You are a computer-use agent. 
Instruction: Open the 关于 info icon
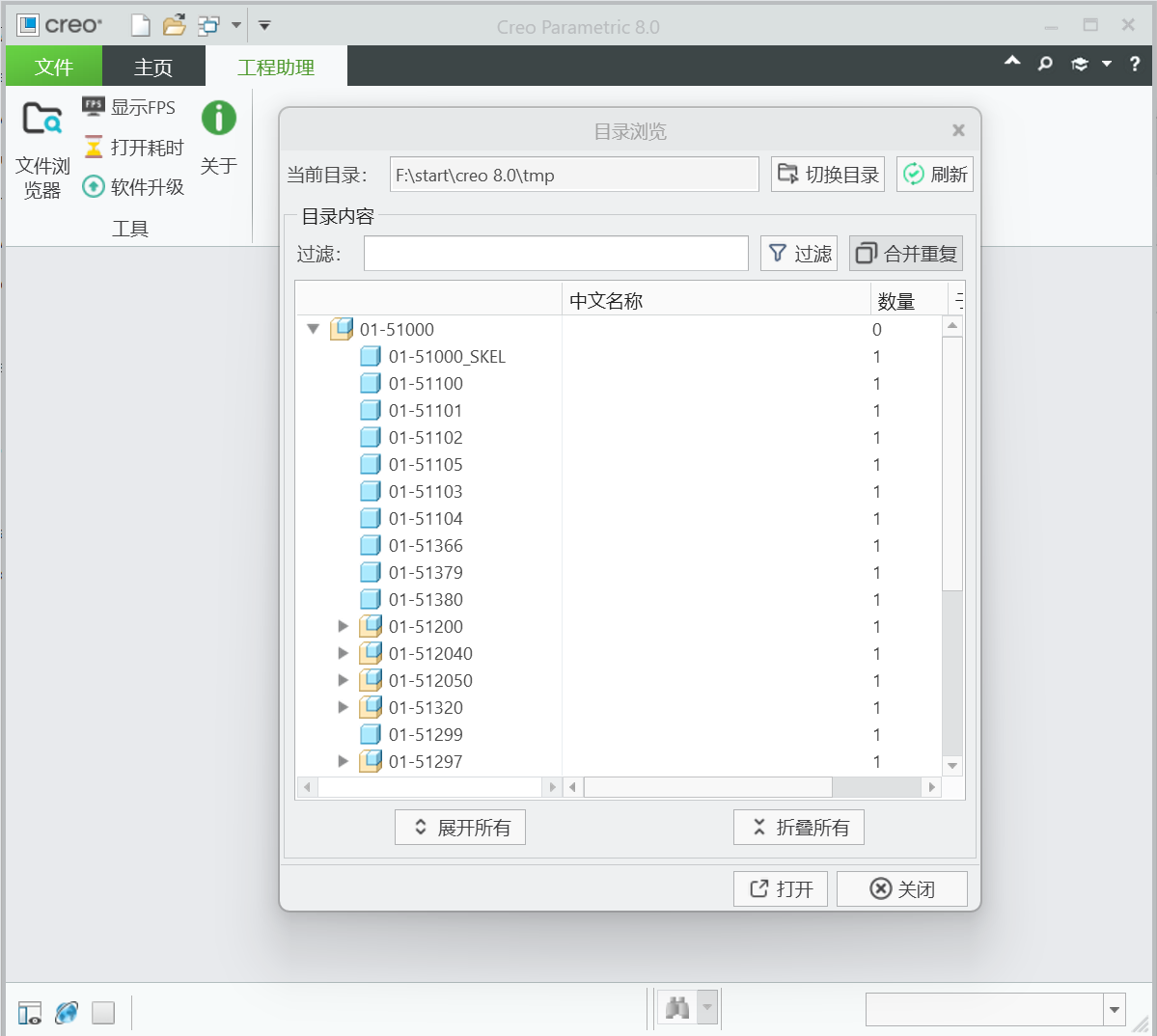(x=219, y=119)
